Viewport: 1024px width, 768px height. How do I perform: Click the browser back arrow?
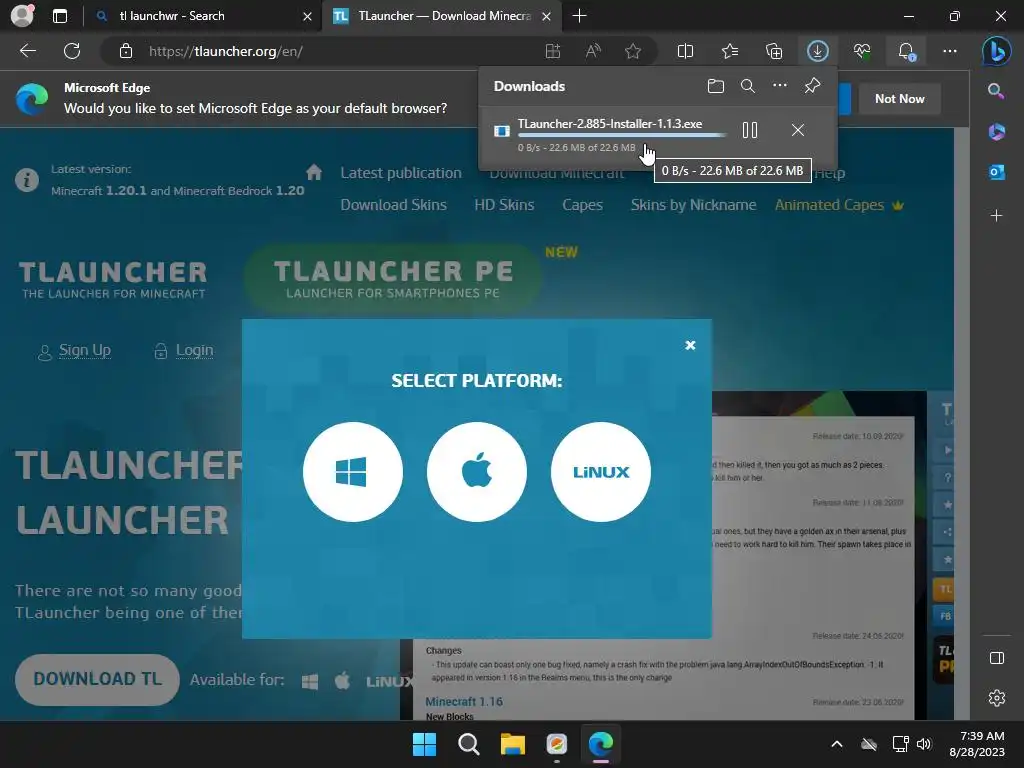coord(28,51)
